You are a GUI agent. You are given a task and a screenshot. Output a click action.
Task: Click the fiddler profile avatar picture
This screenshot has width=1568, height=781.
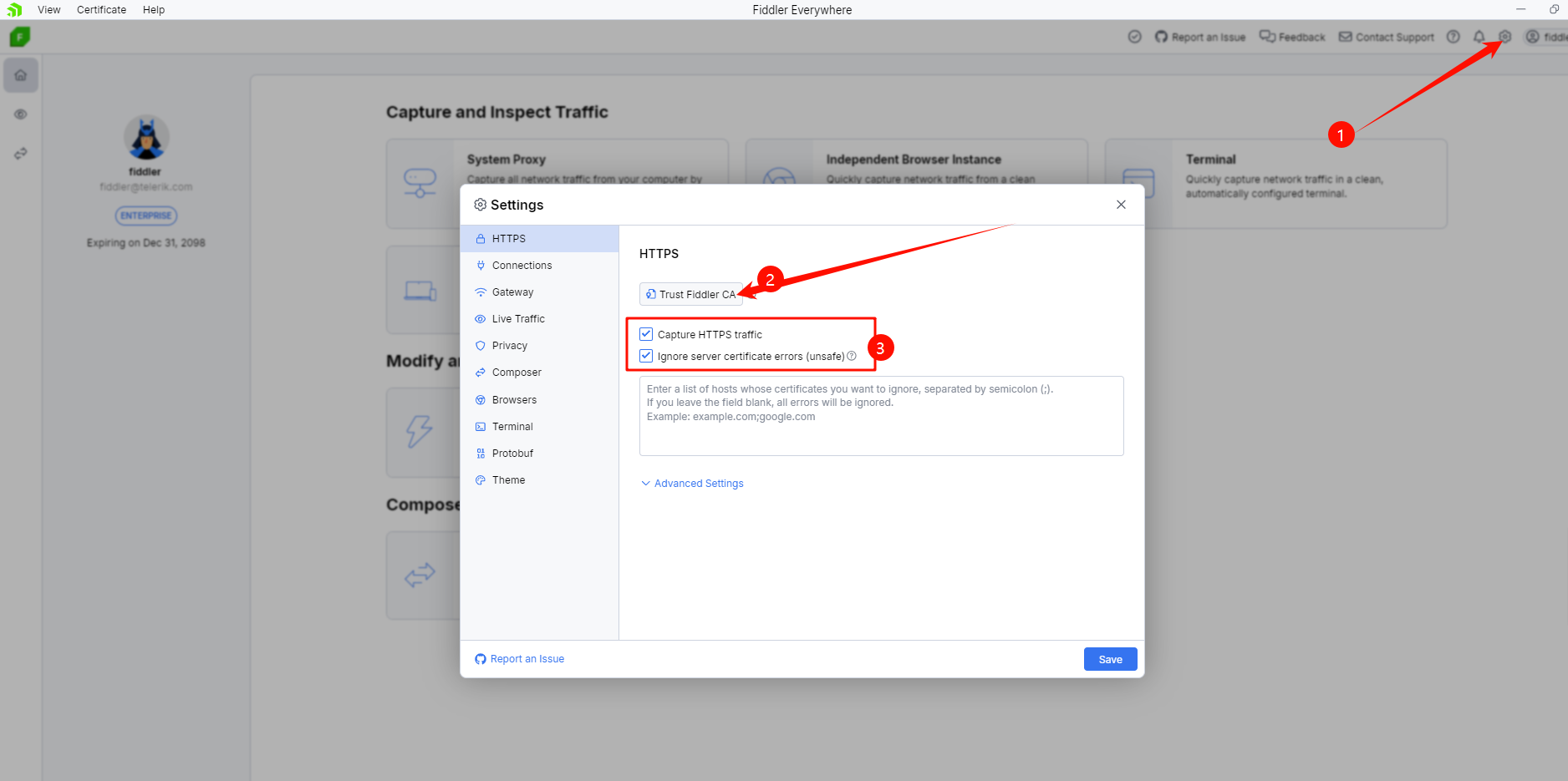(146, 138)
